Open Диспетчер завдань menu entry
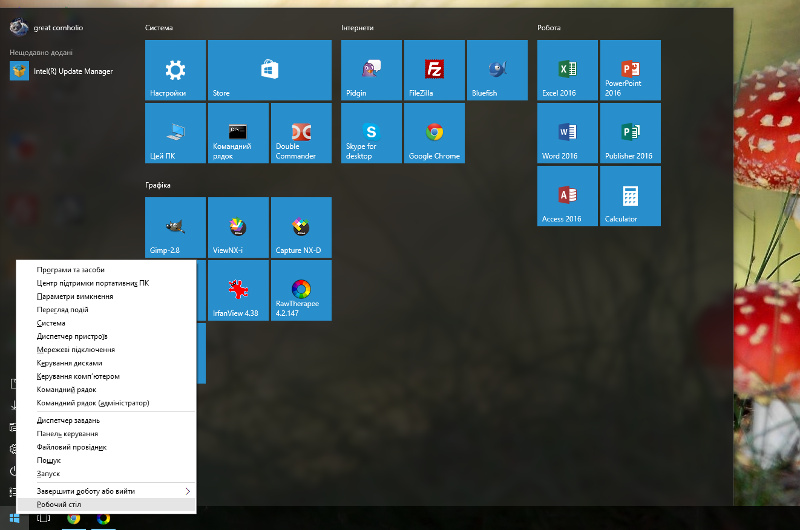The image size is (800, 530). tap(106, 420)
